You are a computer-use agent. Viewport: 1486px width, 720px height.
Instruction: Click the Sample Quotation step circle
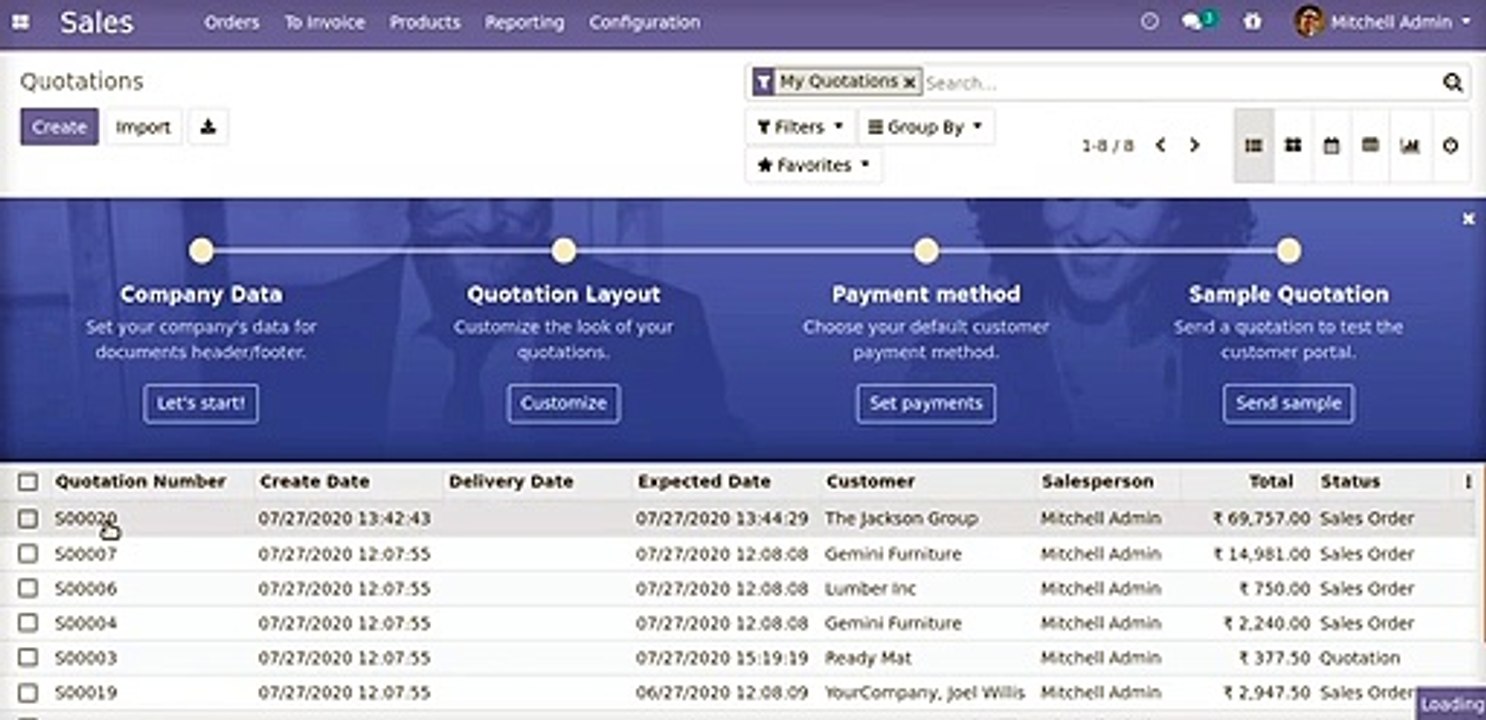(x=1288, y=250)
